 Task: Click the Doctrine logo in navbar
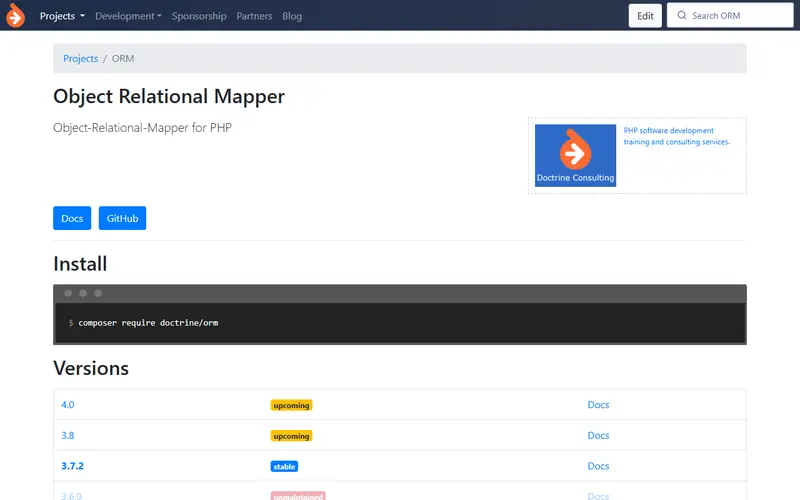point(15,15)
